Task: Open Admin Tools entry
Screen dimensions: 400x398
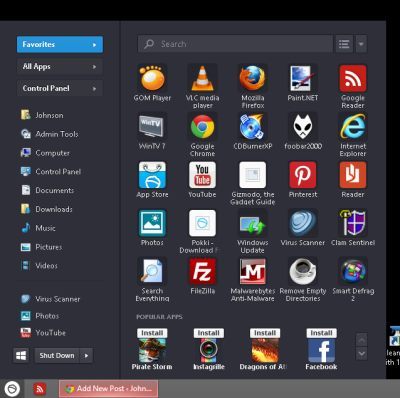Action: [49, 134]
